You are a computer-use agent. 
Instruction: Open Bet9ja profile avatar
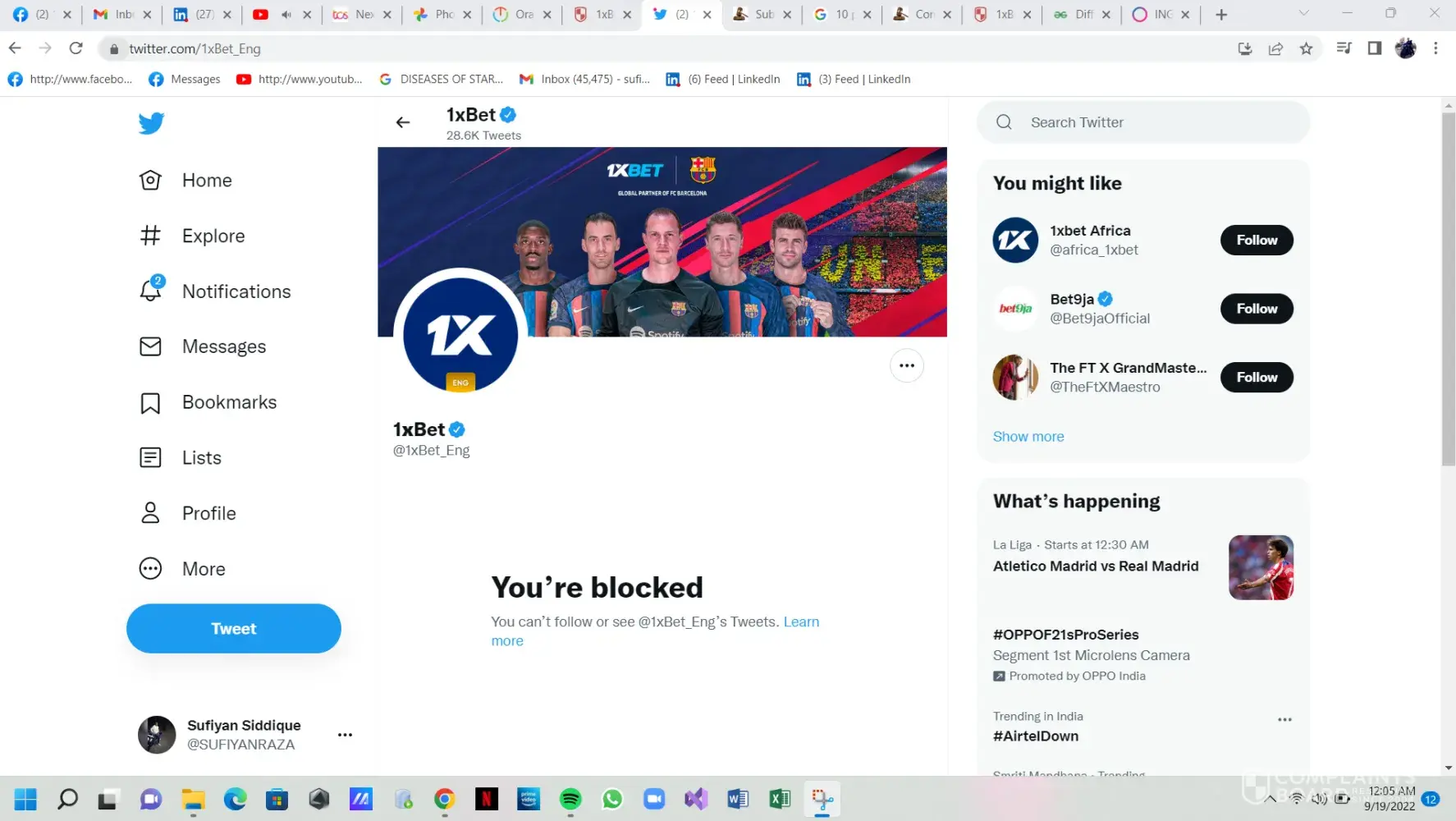[x=1015, y=309]
